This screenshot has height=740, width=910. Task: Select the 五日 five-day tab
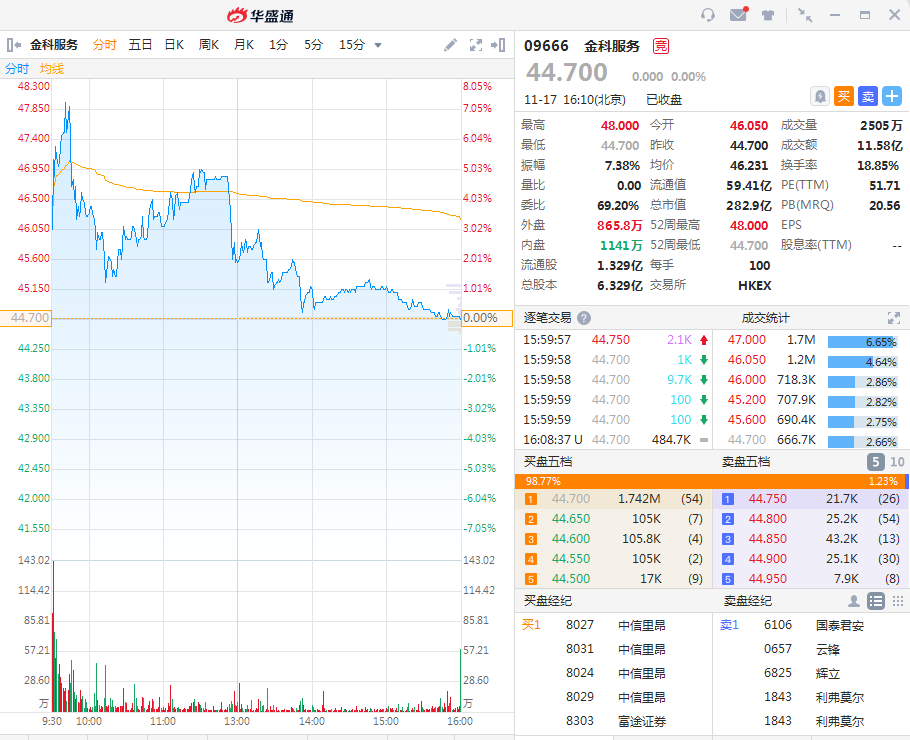(140, 45)
